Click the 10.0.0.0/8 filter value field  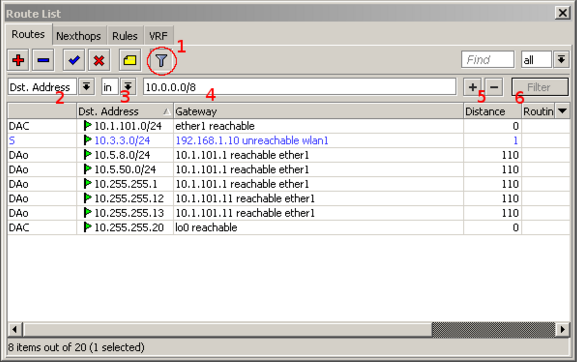tap(300, 87)
